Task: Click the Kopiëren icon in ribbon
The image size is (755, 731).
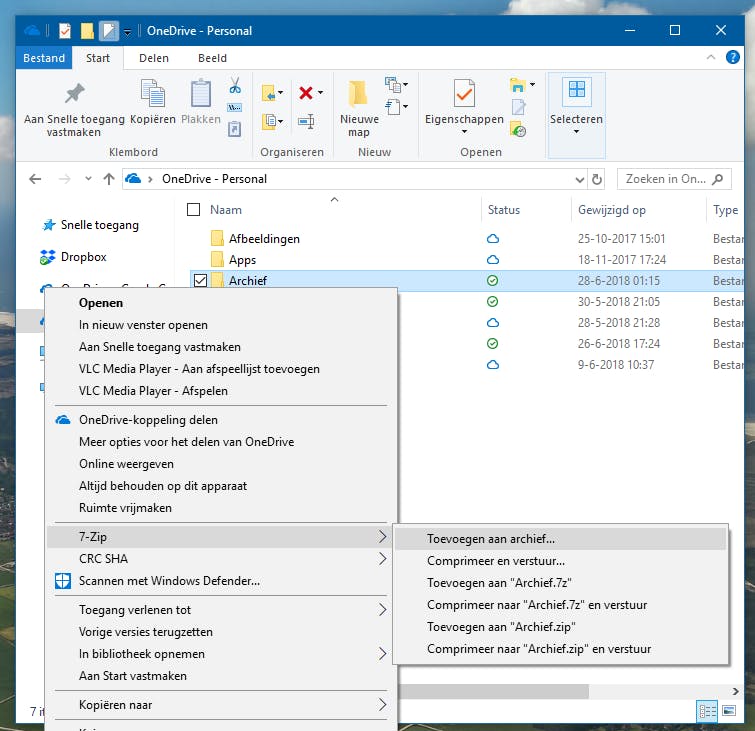Action: tap(153, 93)
